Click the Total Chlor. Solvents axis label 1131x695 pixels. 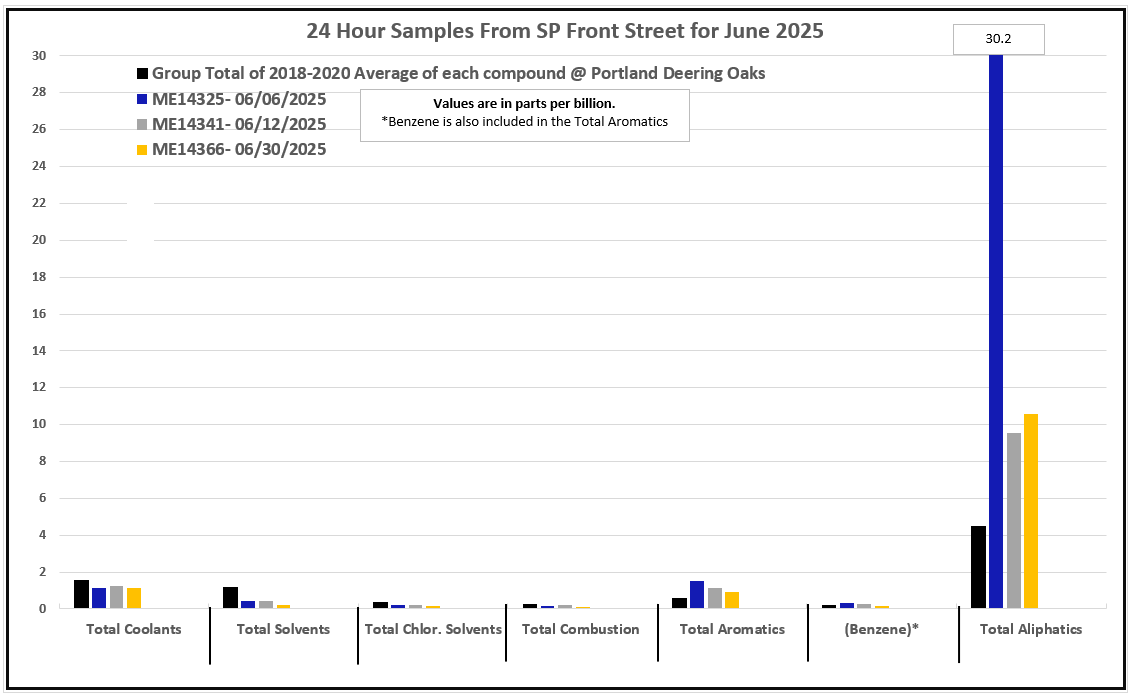(x=433, y=629)
